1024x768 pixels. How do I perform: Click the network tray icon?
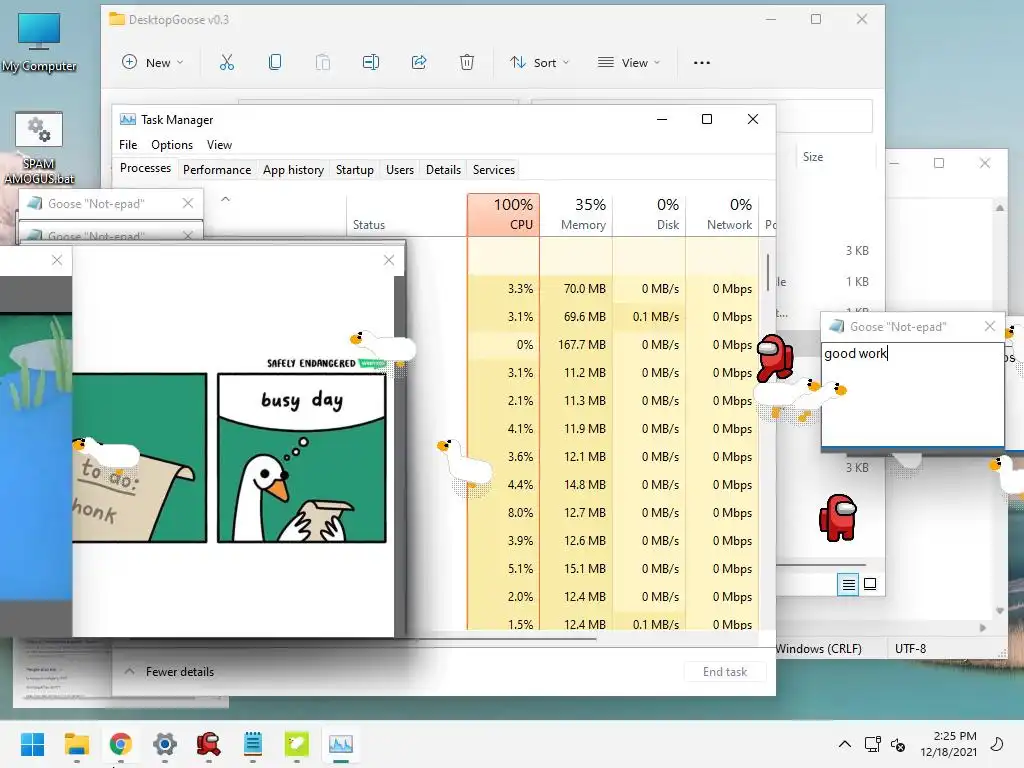click(x=872, y=744)
